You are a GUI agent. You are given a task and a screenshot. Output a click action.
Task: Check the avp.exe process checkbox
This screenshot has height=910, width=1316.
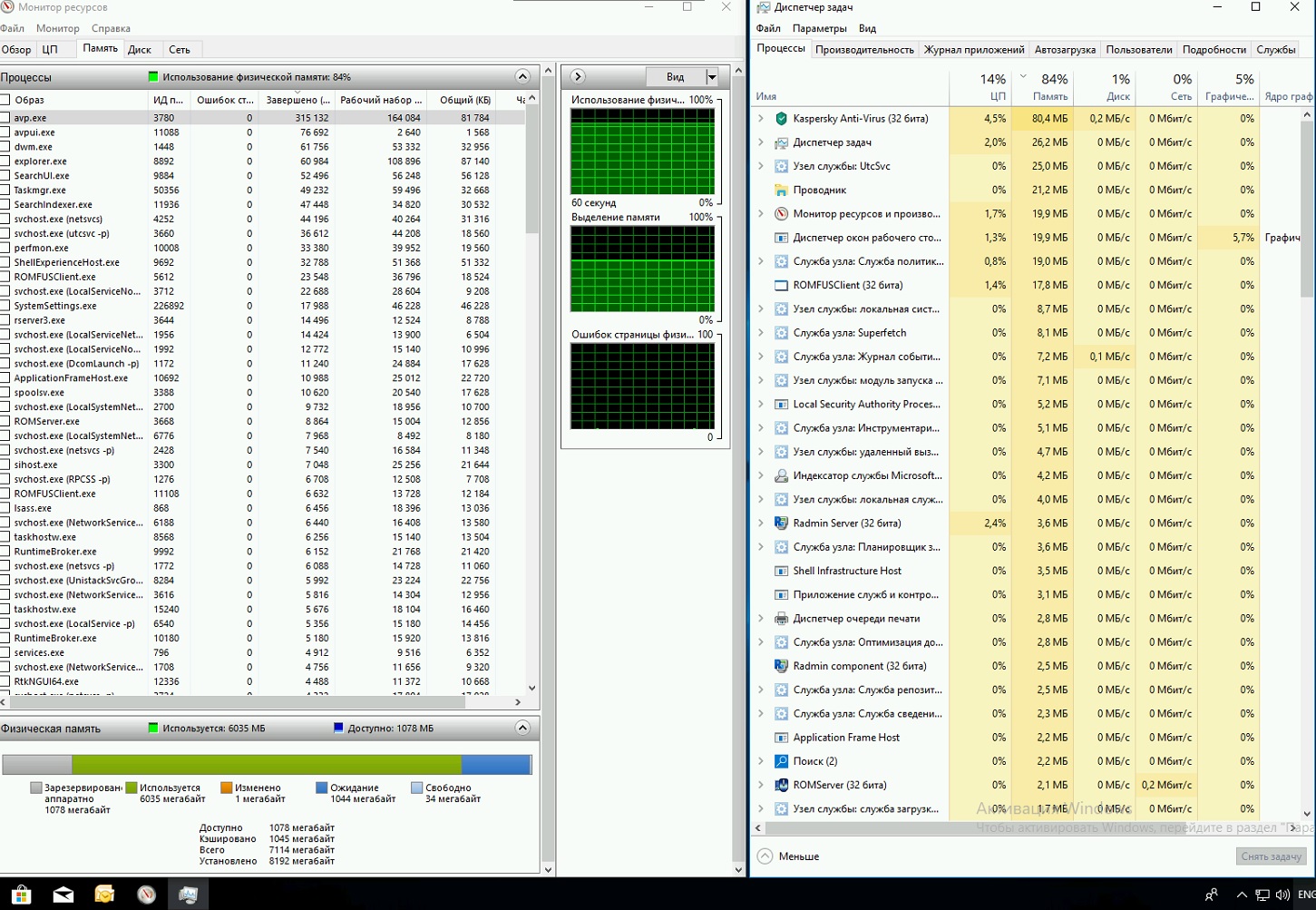click(5, 118)
